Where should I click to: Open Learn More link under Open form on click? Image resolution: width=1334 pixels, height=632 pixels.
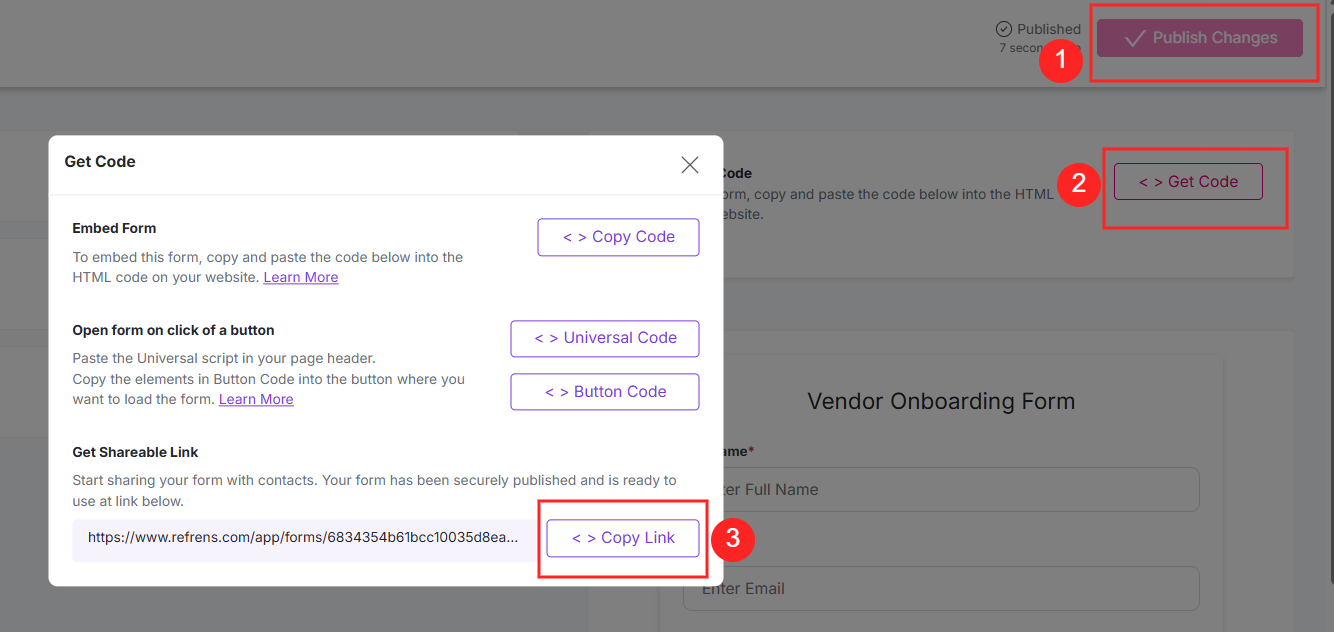[x=256, y=399]
